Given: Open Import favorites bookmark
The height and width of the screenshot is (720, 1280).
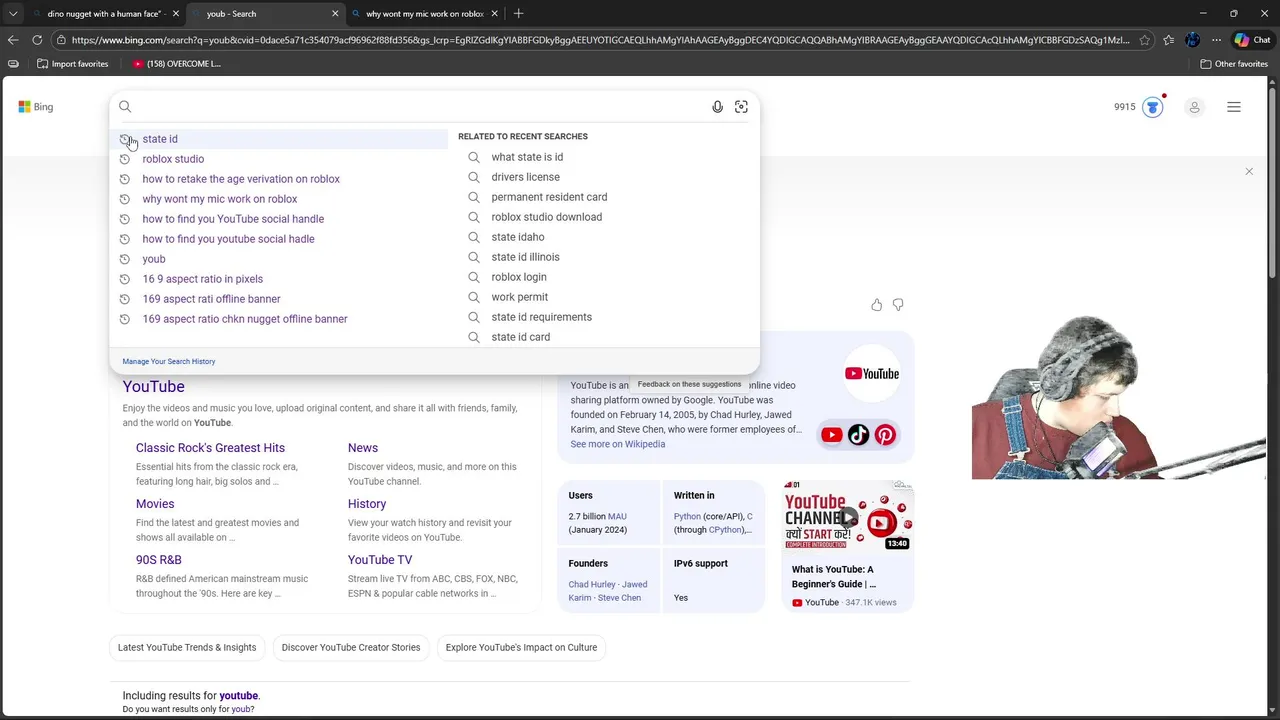Looking at the screenshot, I should click(73, 64).
